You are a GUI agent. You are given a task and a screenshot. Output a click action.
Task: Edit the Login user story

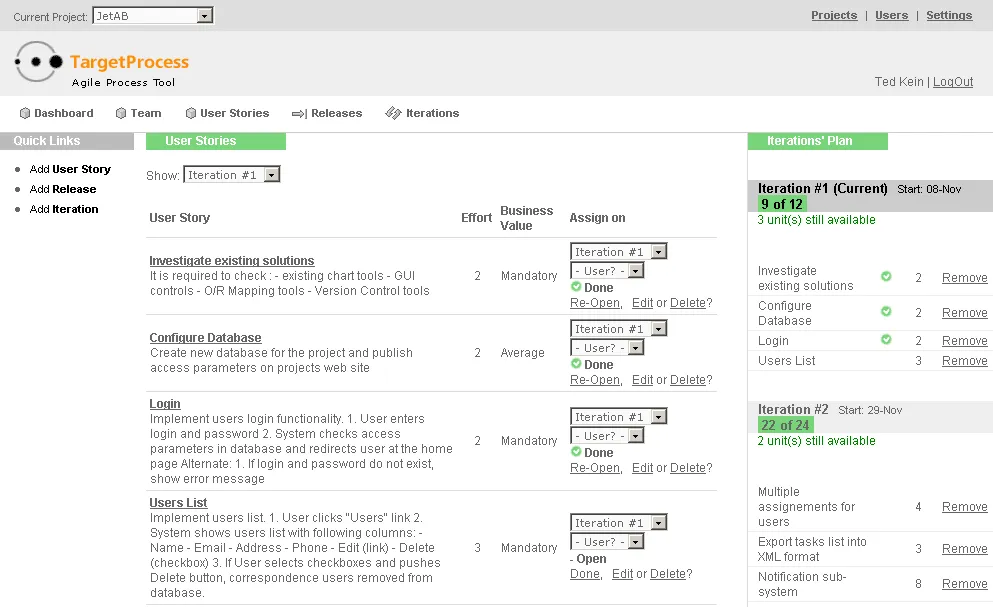click(x=642, y=468)
